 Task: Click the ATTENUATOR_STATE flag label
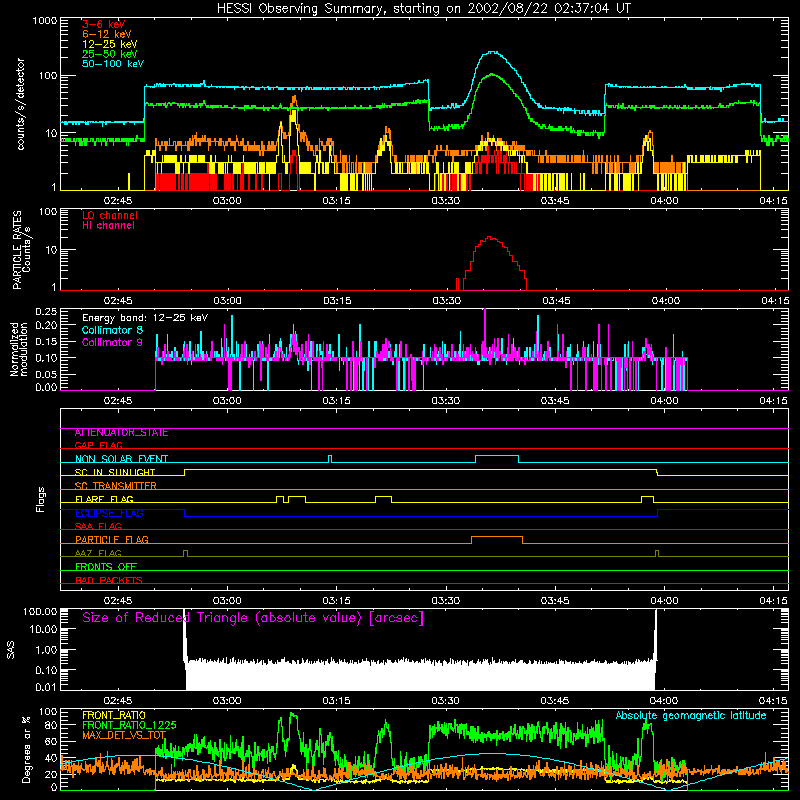(x=121, y=433)
